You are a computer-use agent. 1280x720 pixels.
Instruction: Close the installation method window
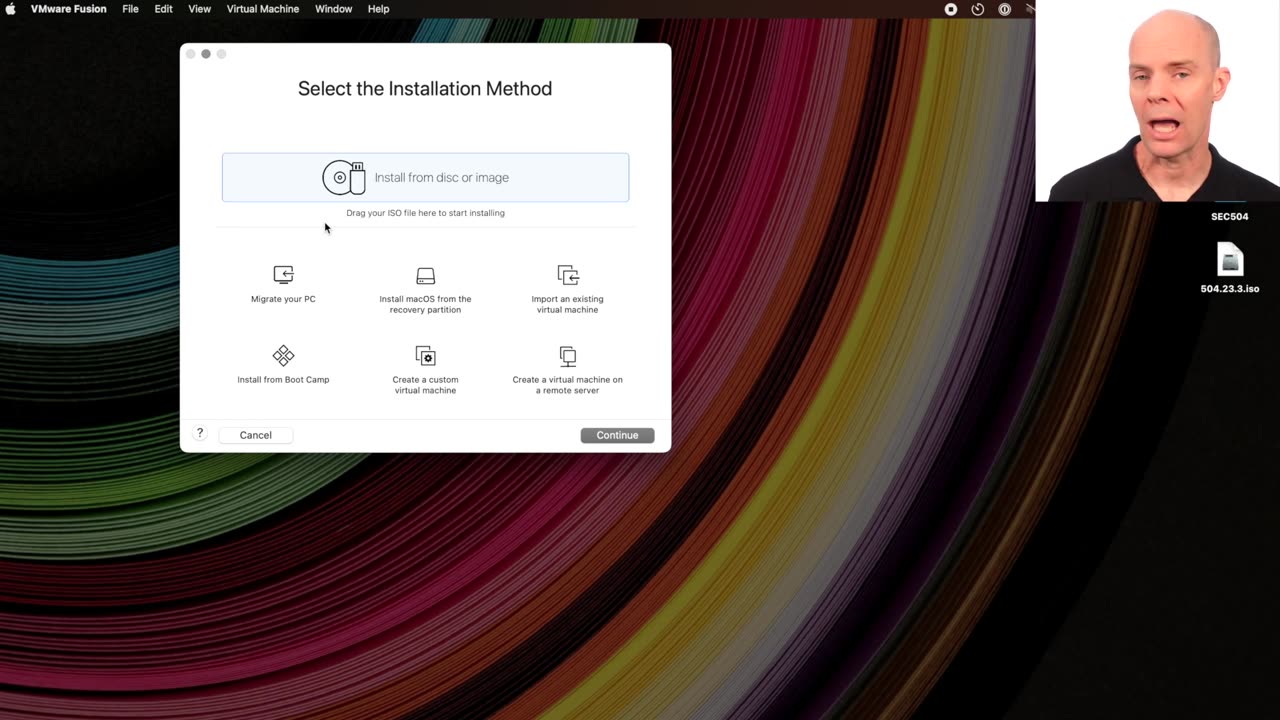pos(191,54)
